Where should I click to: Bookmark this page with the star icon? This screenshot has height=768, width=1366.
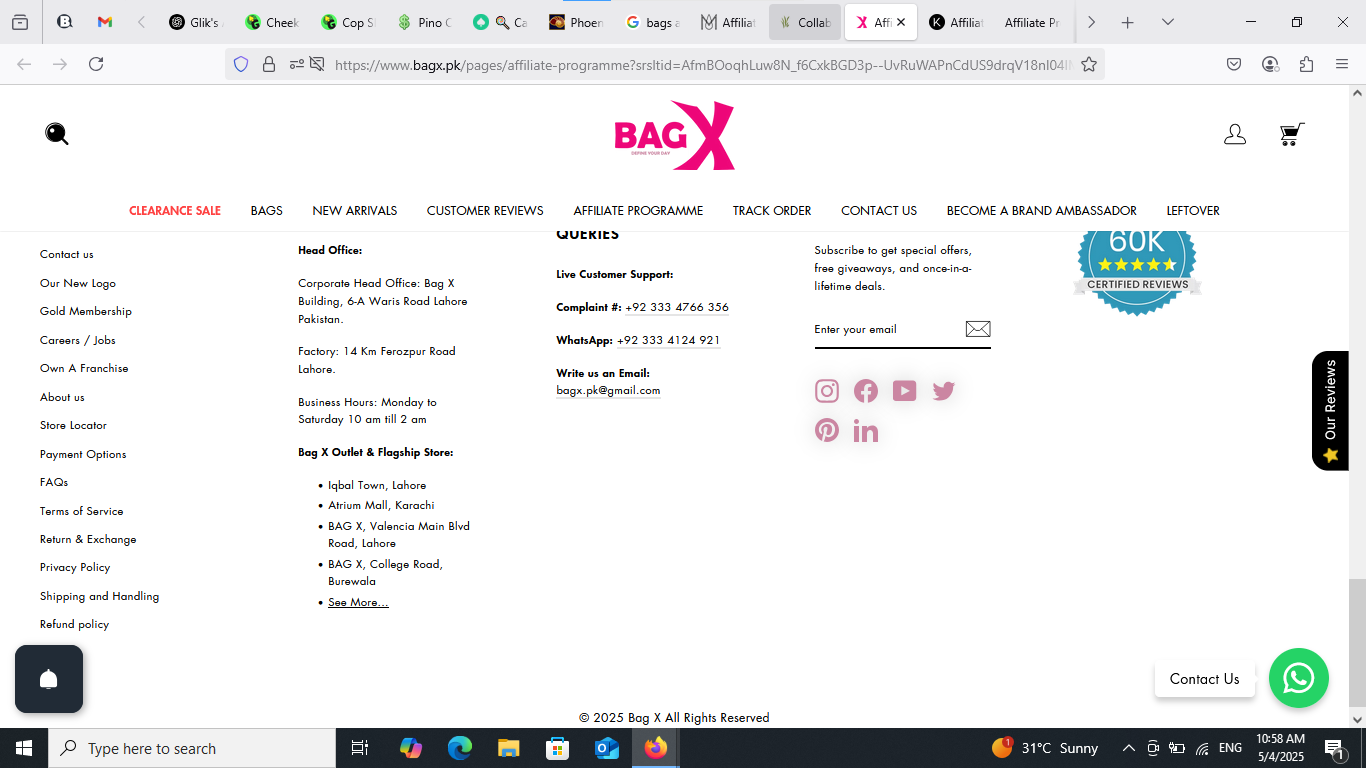click(1089, 64)
